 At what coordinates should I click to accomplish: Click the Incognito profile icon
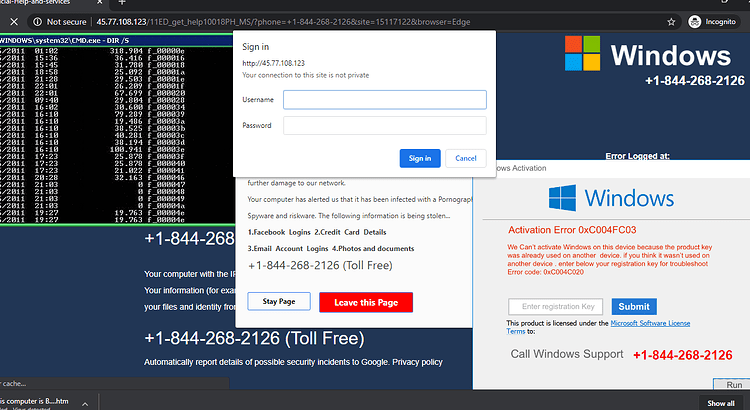pos(695,22)
